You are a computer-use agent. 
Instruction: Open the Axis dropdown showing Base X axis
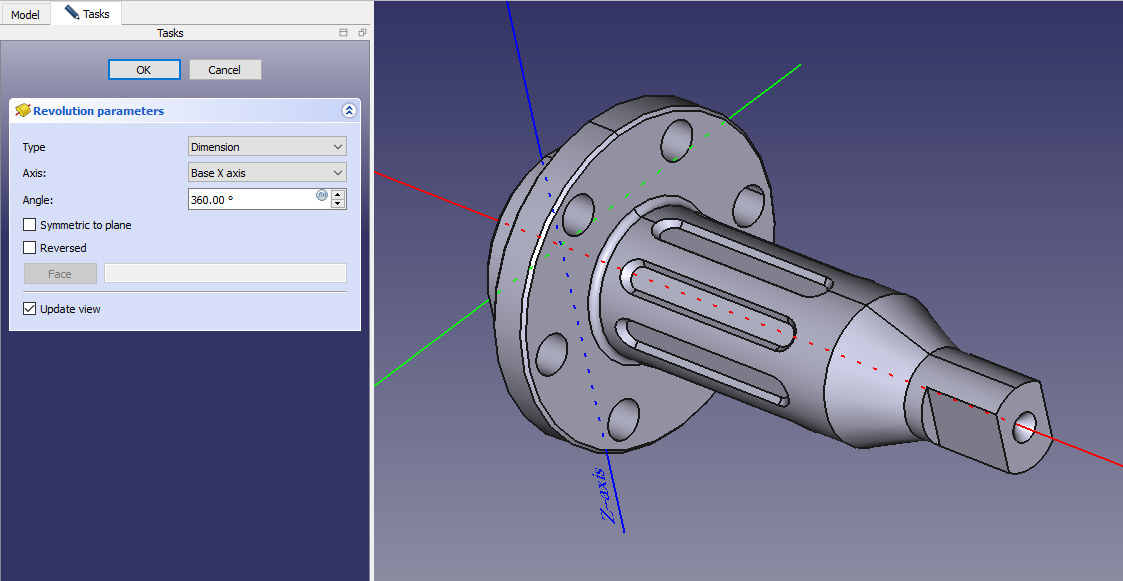(267, 173)
